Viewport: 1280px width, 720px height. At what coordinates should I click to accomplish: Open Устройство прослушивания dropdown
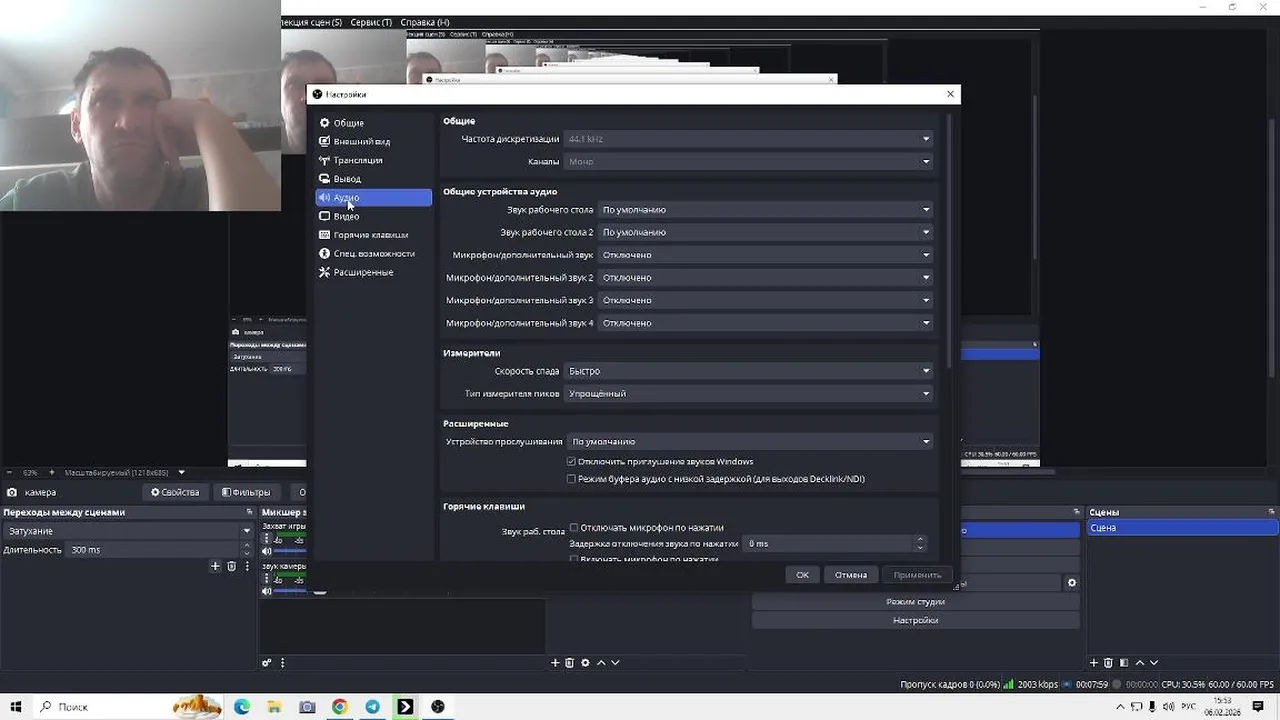tap(750, 442)
